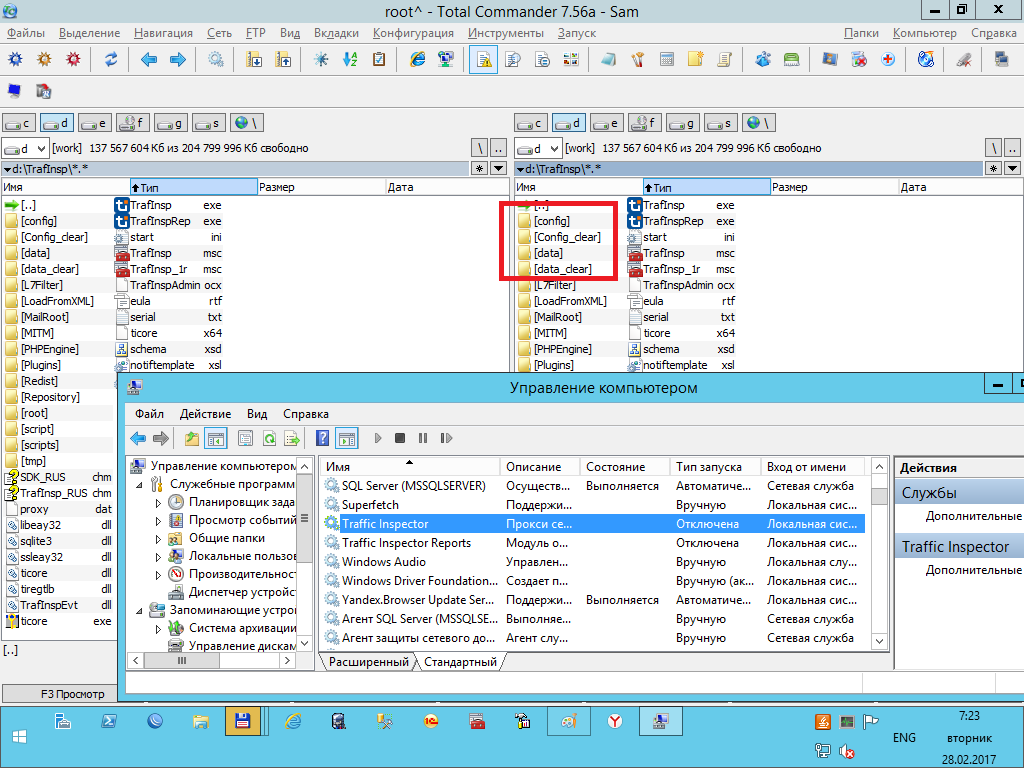This screenshot has width=1024, height=768.
Task: Open the left panel directory history arrow
Action: click(499, 168)
